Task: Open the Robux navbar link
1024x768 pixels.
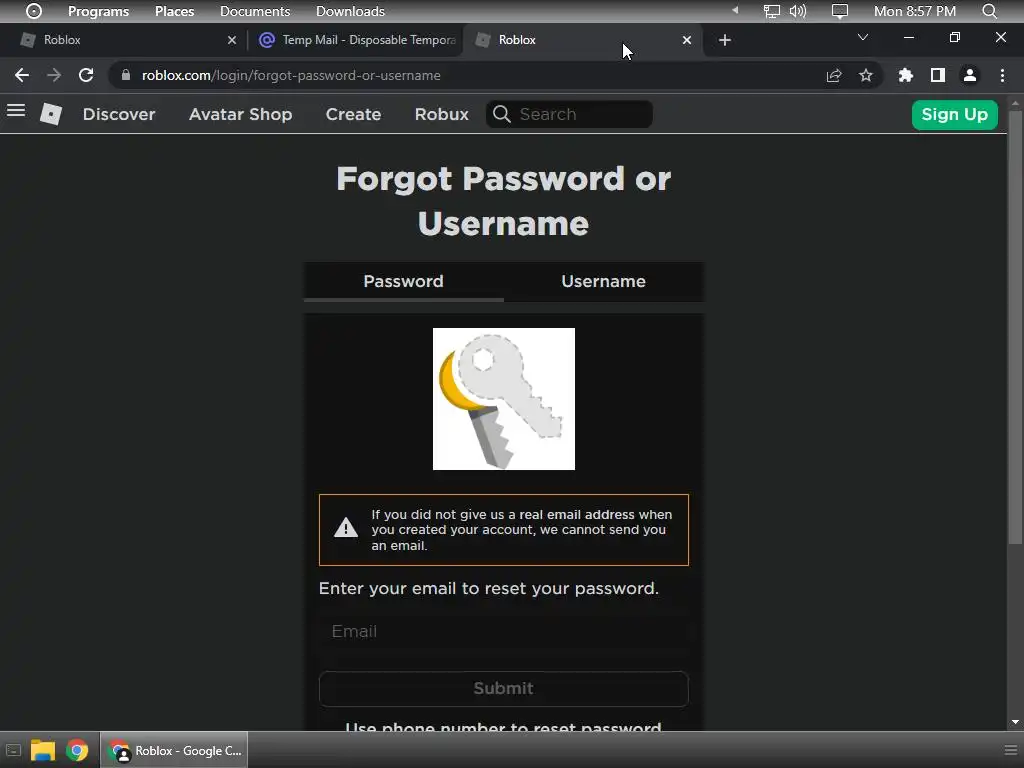Action: click(x=441, y=114)
